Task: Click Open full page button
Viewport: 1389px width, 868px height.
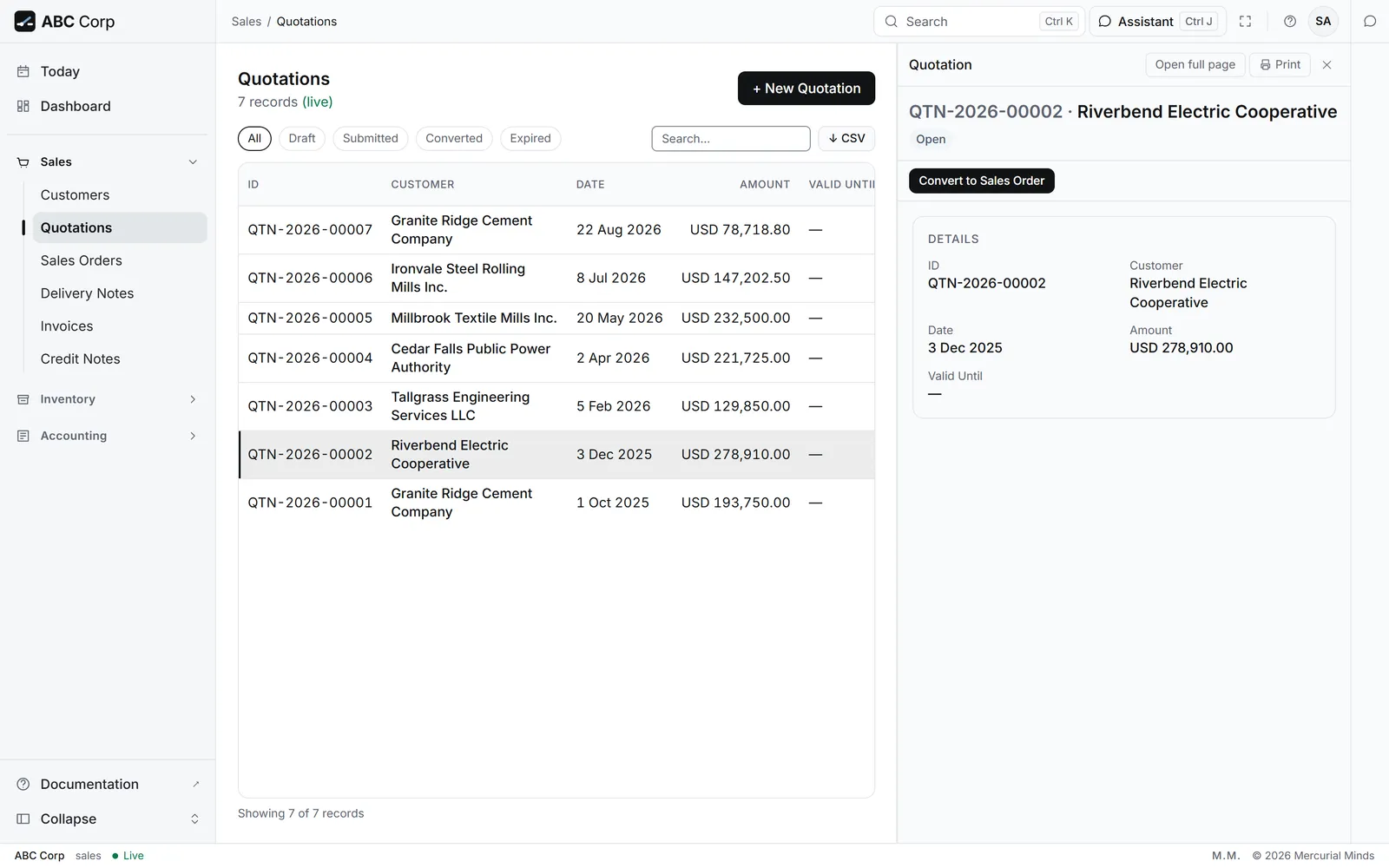Action: 1195,65
